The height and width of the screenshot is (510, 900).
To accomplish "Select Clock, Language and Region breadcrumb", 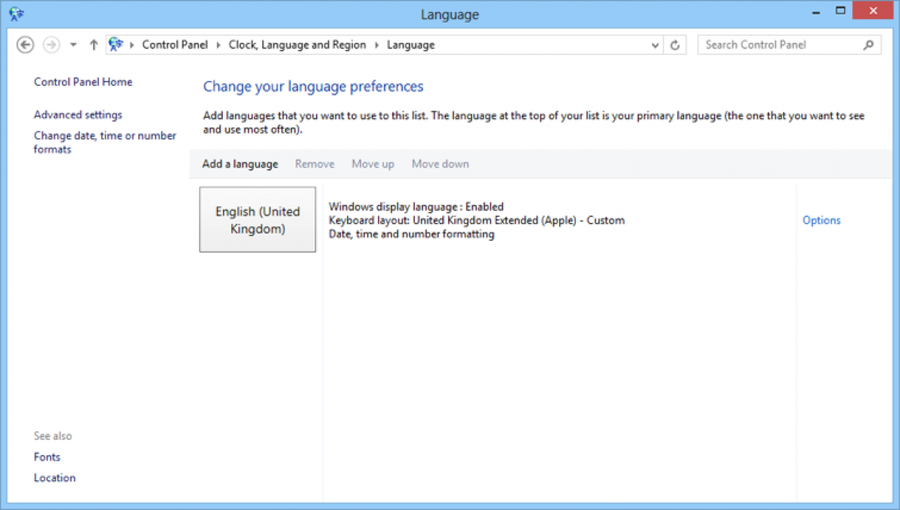I will pyautogui.click(x=297, y=45).
